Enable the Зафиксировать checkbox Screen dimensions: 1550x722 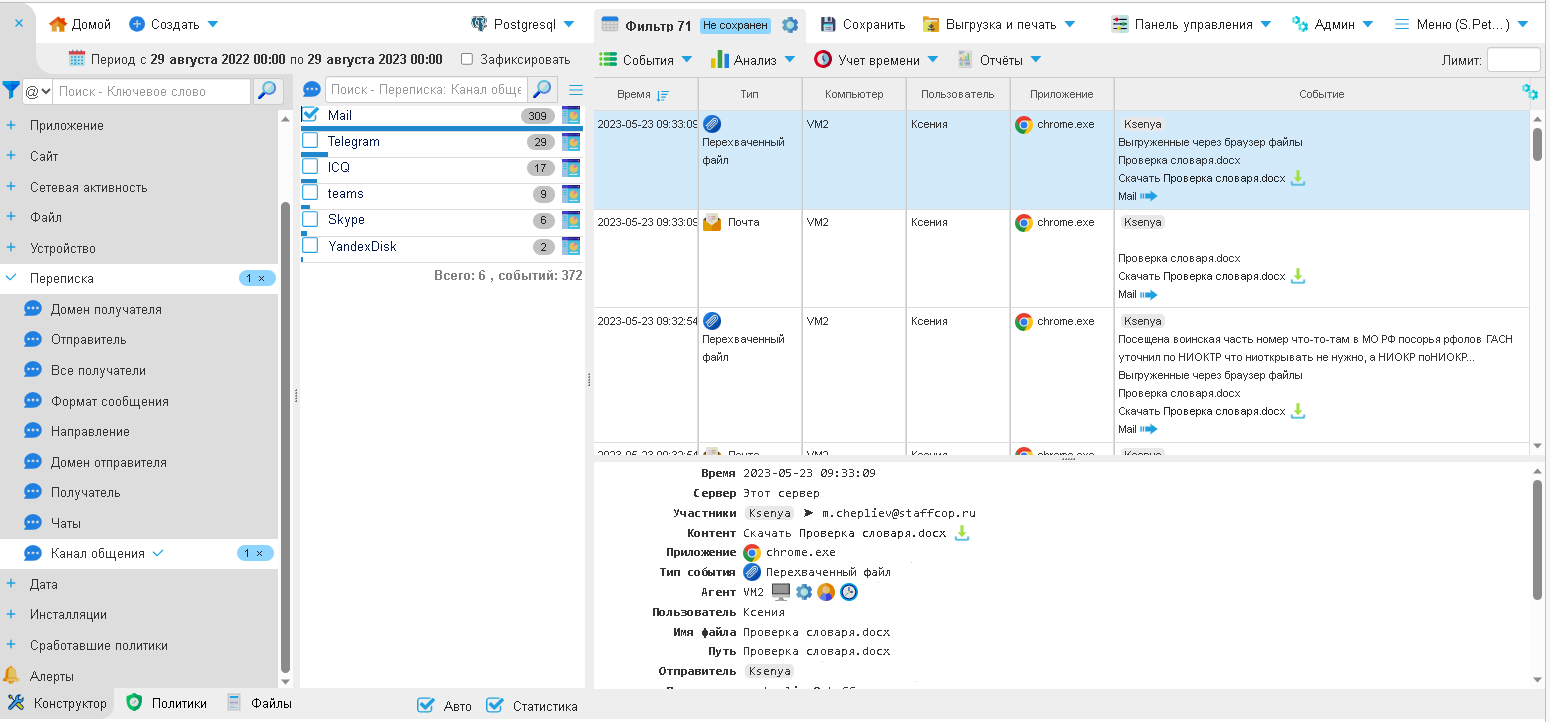click(467, 59)
